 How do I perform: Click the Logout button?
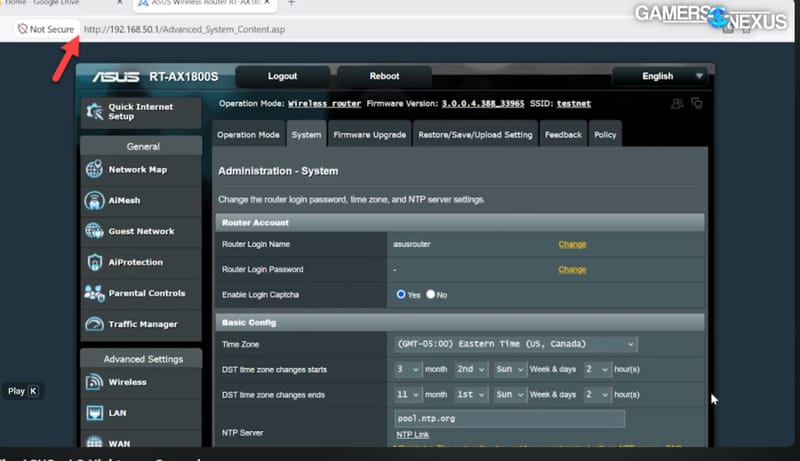[x=282, y=76]
